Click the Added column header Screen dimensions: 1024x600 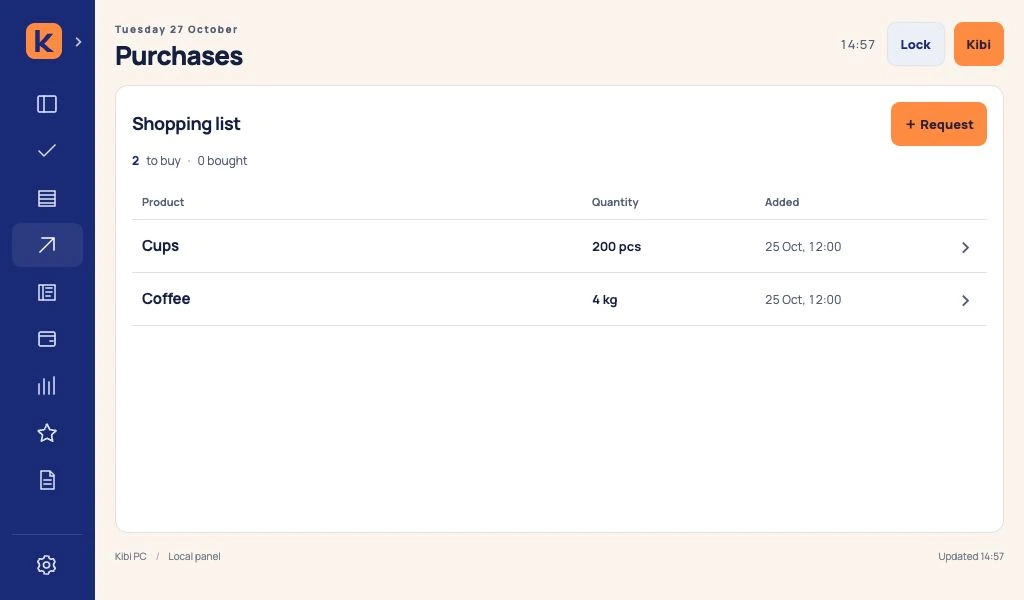[x=782, y=202]
